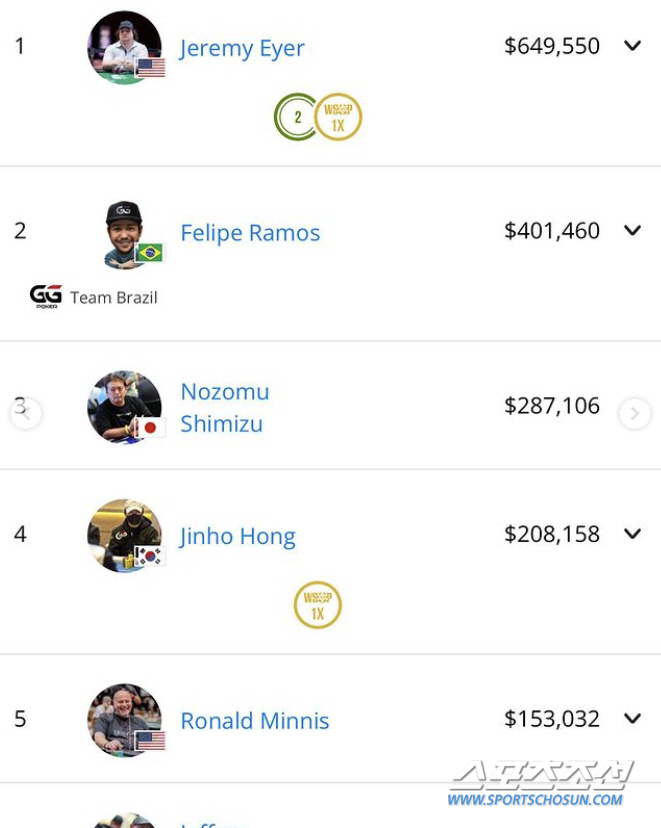Image resolution: width=661 pixels, height=828 pixels.
Task: Click the Brazil flag on Felipe Ramos
Action: coord(149,252)
